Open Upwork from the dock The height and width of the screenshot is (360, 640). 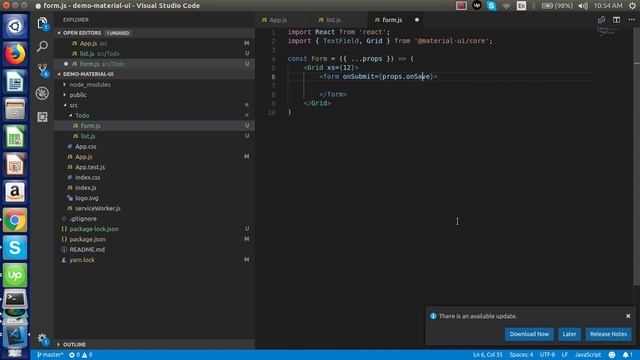[x=15, y=275]
